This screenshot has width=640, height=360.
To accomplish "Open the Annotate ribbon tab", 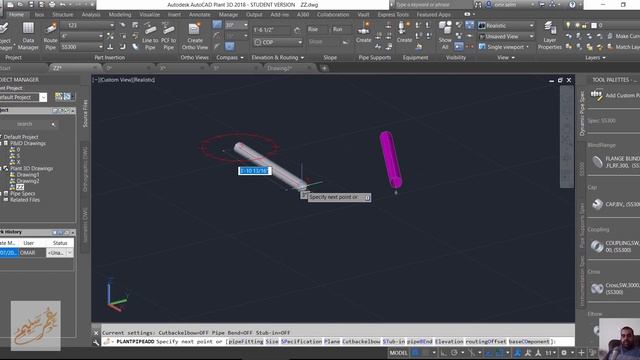I will pyautogui.click(x=200, y=14).
